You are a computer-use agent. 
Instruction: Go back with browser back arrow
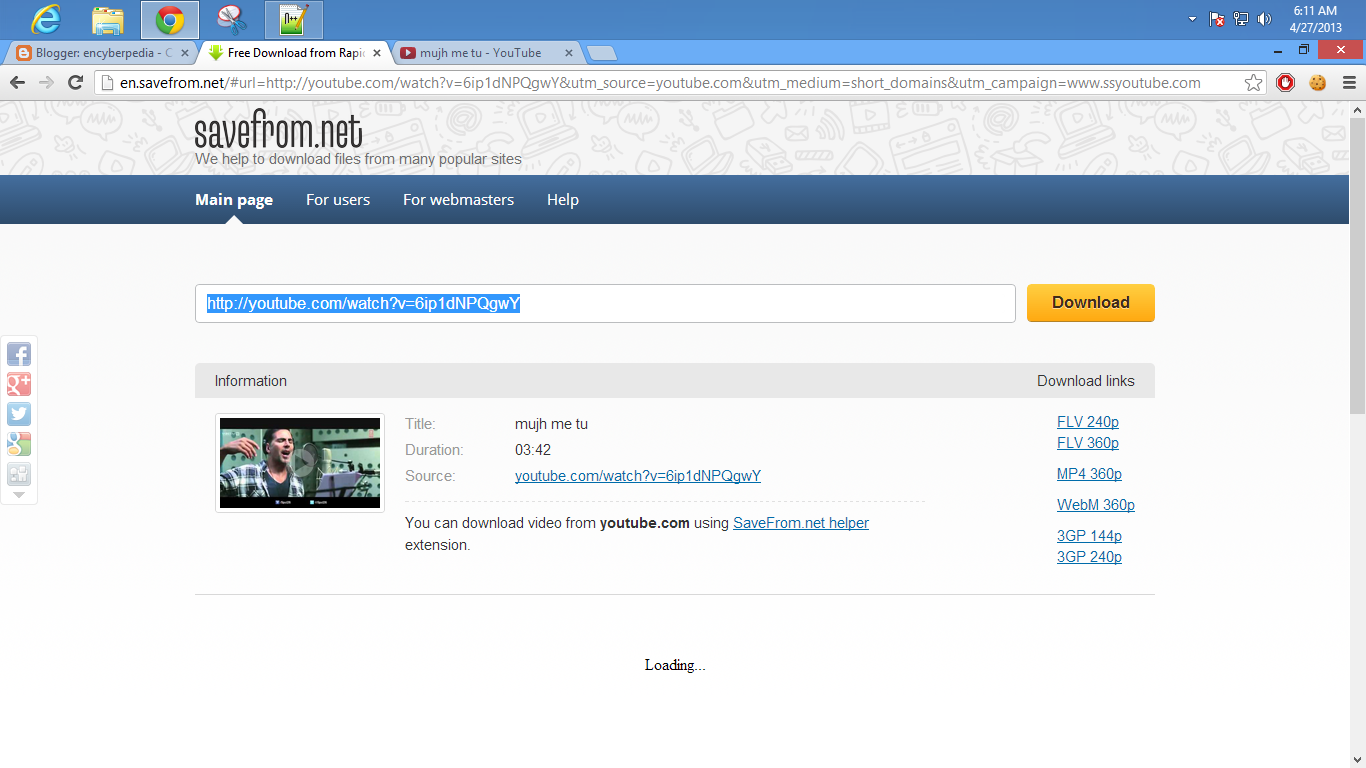17,83
